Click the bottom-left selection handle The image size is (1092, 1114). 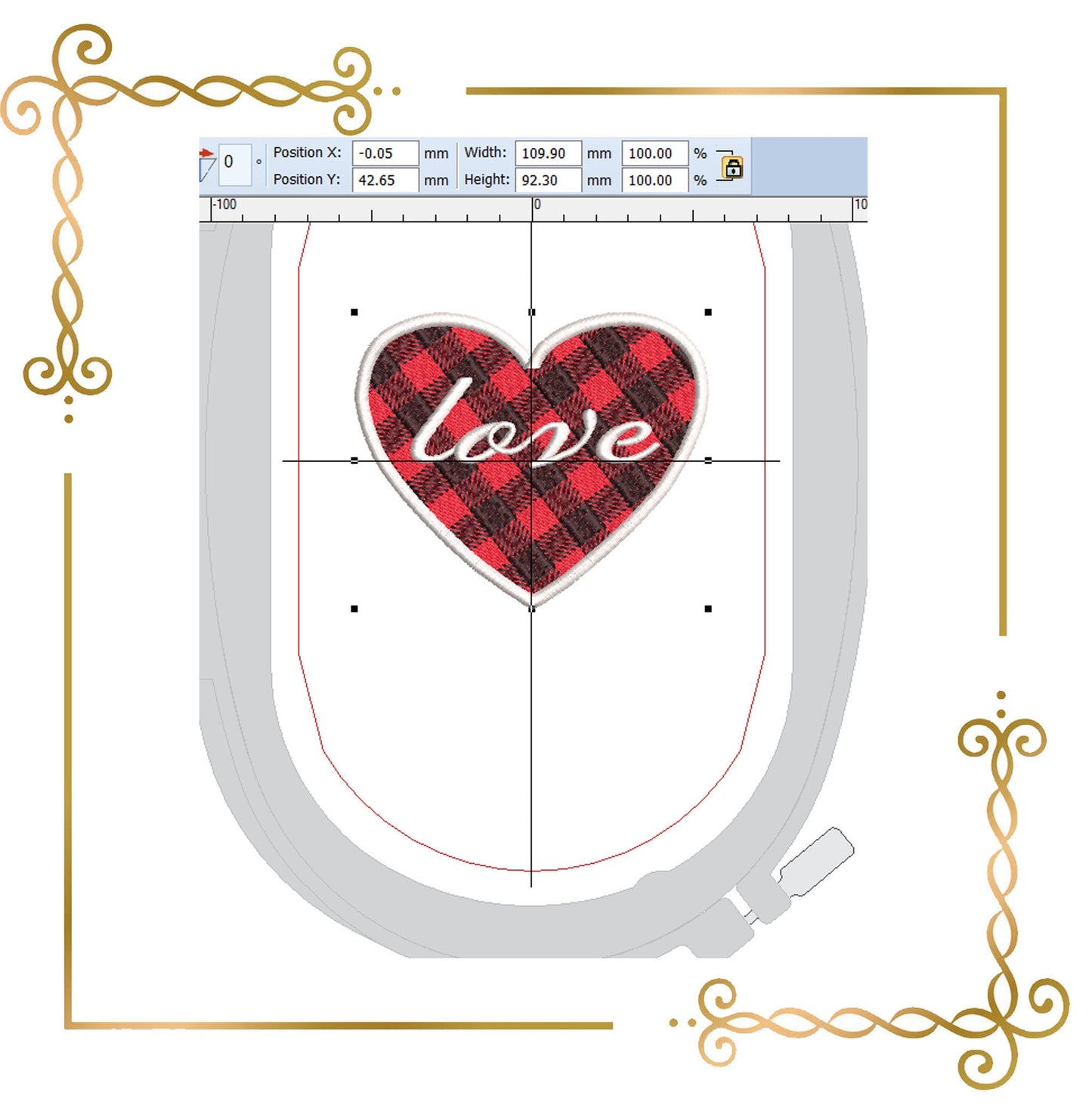click(x=354, y=608)
